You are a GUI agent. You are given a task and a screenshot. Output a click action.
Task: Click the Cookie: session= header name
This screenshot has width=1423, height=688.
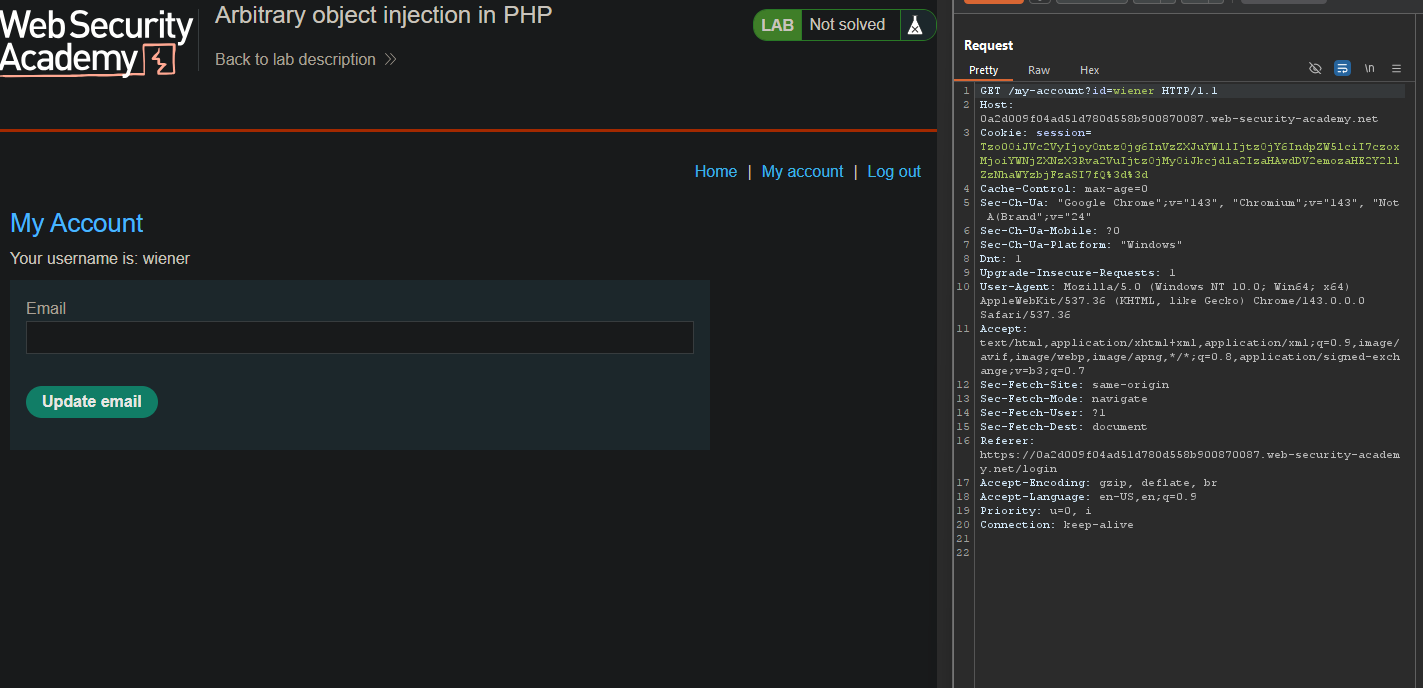tap(1035, 133)
